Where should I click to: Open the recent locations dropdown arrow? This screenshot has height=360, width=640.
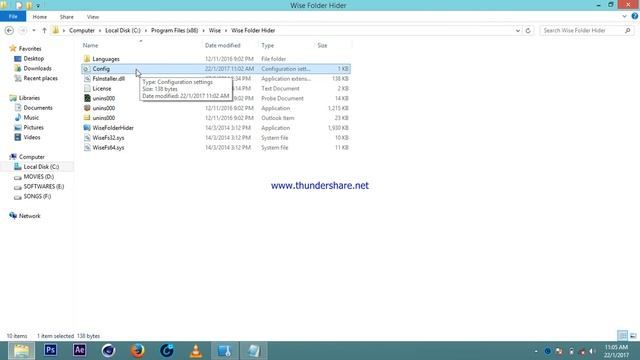point(34,31)
